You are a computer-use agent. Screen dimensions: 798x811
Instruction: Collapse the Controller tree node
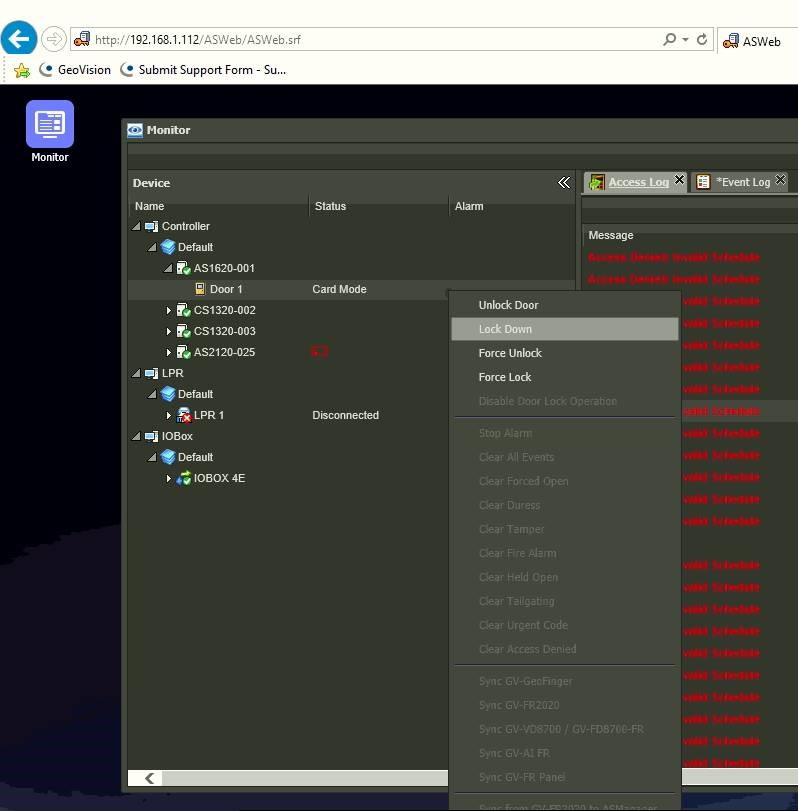coord(136,226)
